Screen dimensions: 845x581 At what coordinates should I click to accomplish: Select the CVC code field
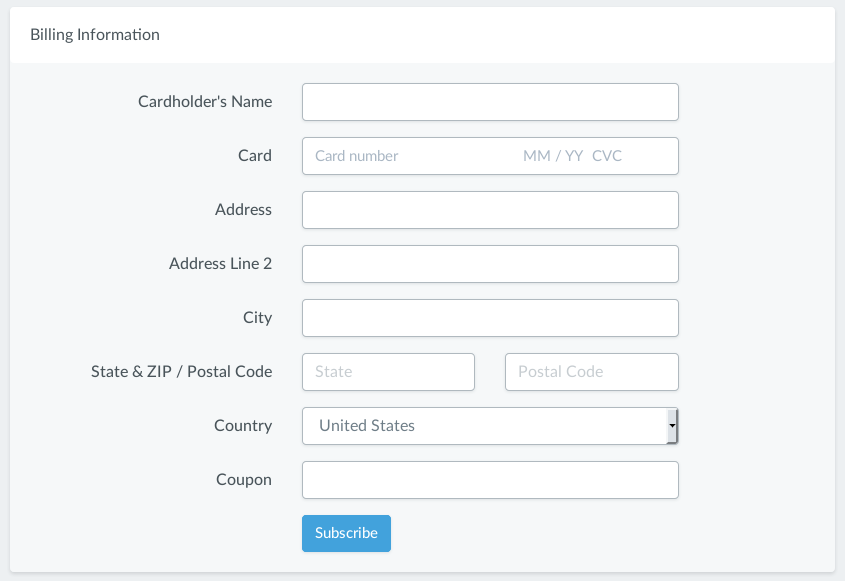(x=607, y=156)
